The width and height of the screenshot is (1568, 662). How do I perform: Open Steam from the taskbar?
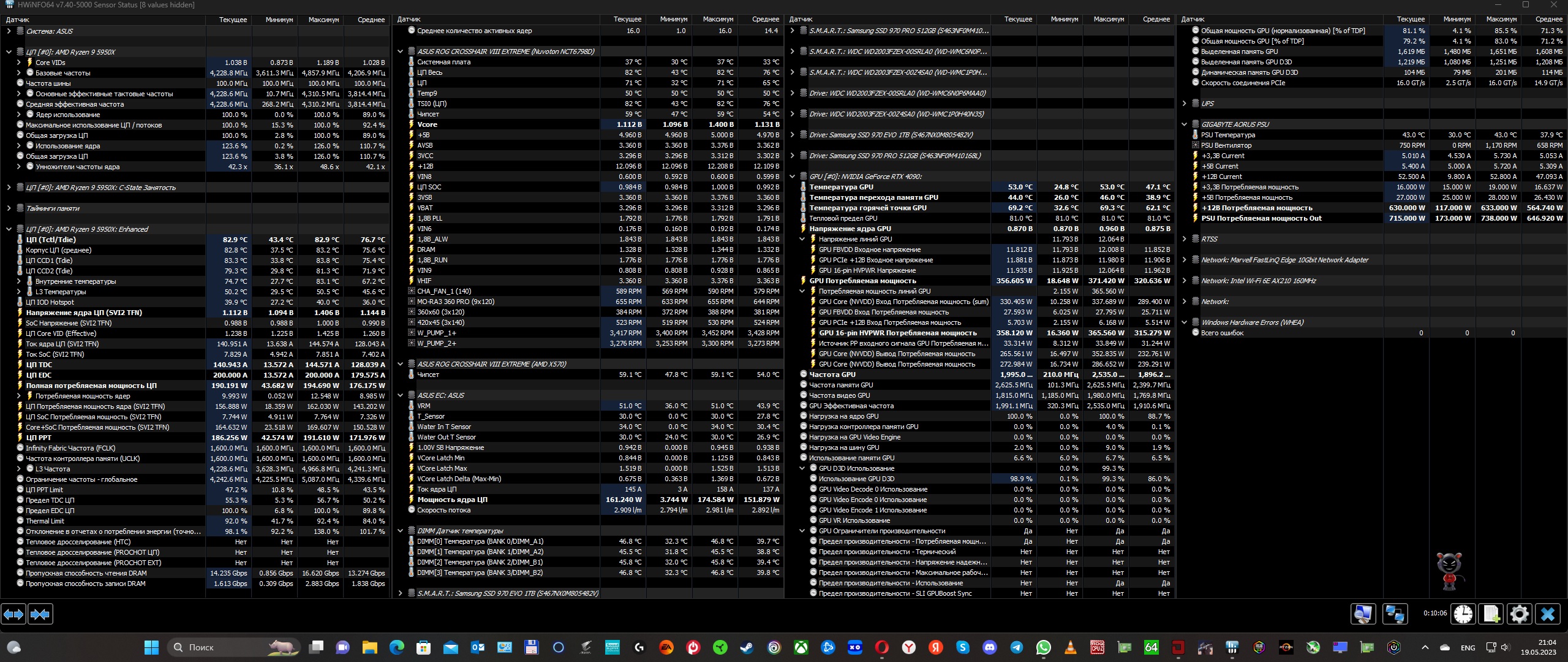pos(747,647)
